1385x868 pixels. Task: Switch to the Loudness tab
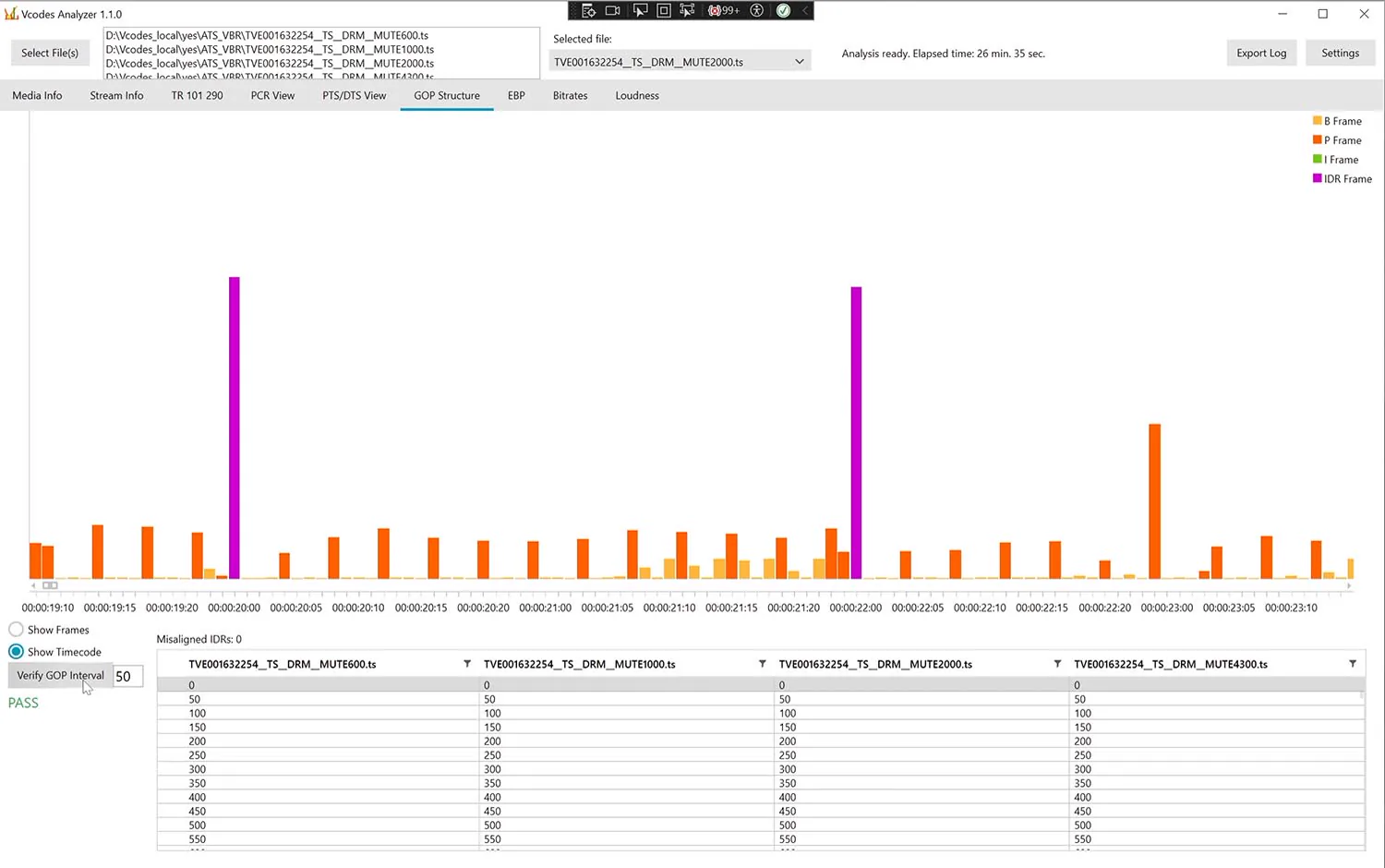tap(637, 95)
